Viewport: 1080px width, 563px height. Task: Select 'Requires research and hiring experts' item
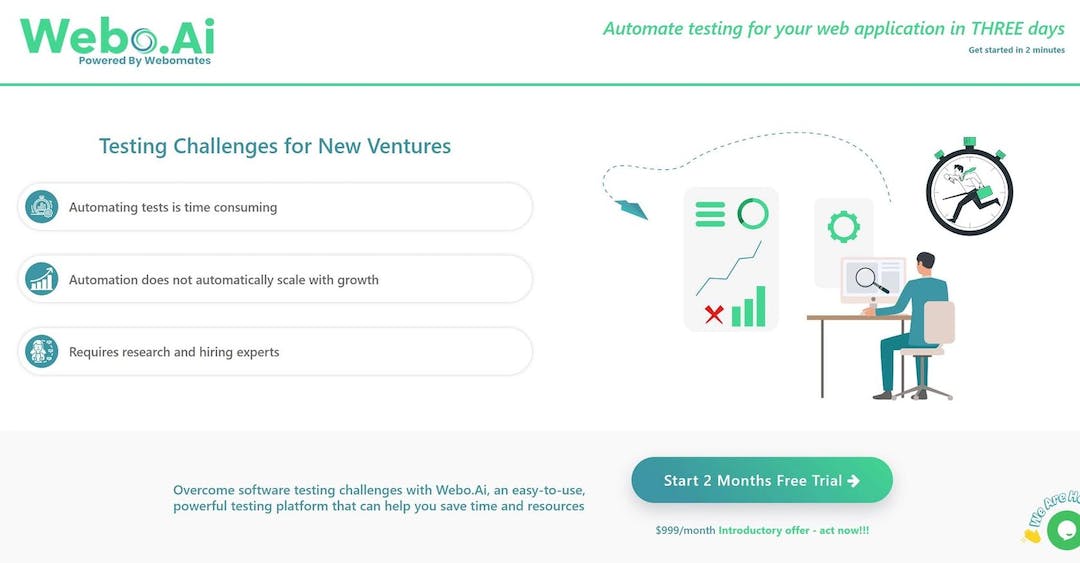click(x=275, y=351)
